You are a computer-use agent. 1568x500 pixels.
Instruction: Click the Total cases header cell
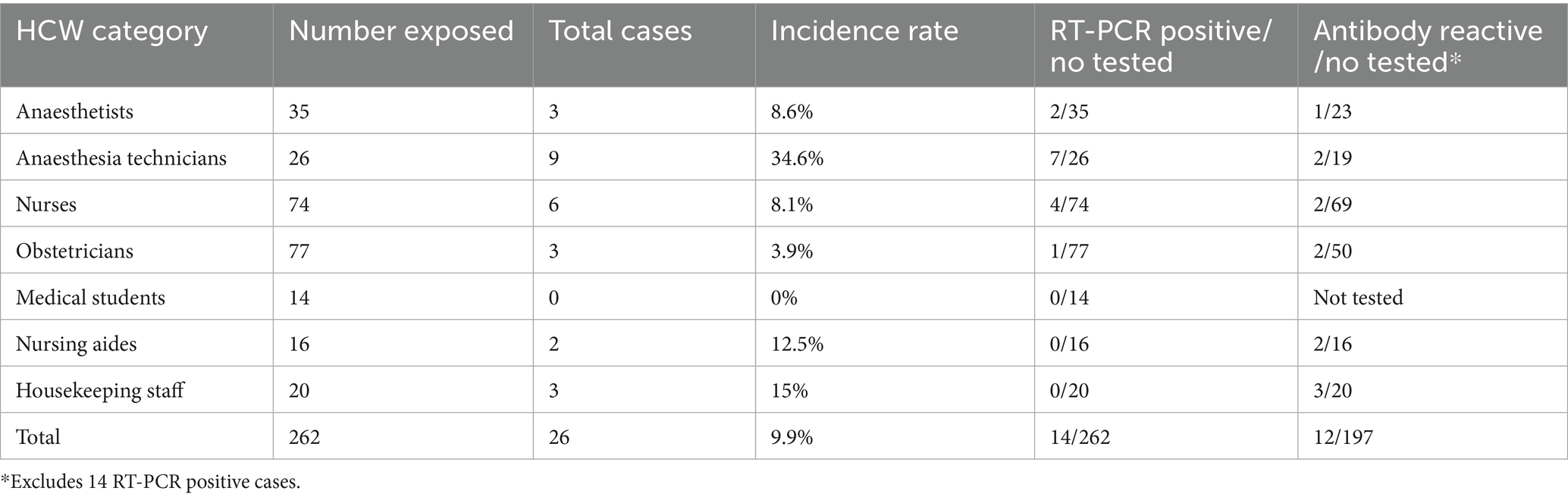tap(620, 31)
